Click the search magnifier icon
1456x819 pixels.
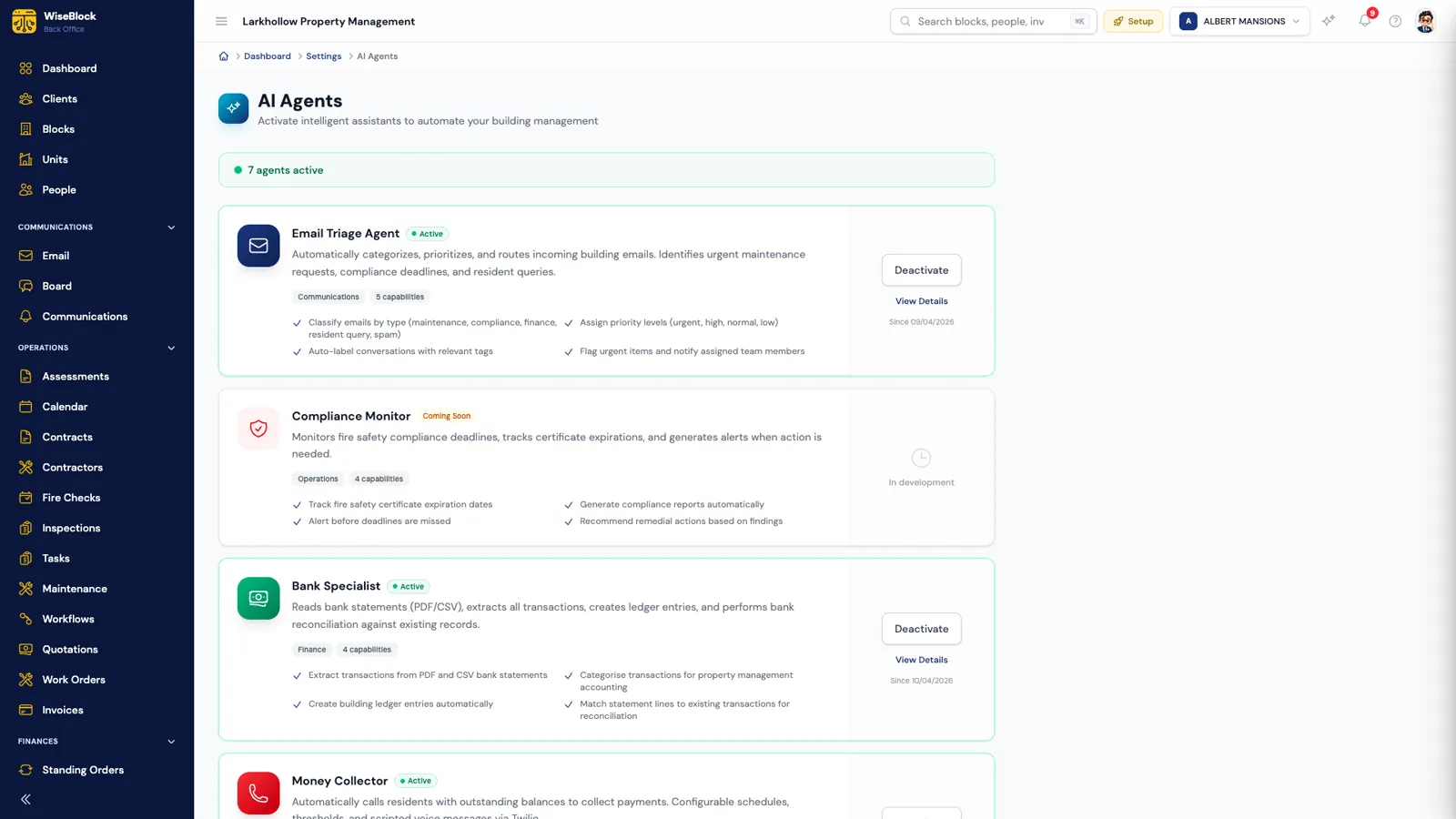click(x=905, y=21)
